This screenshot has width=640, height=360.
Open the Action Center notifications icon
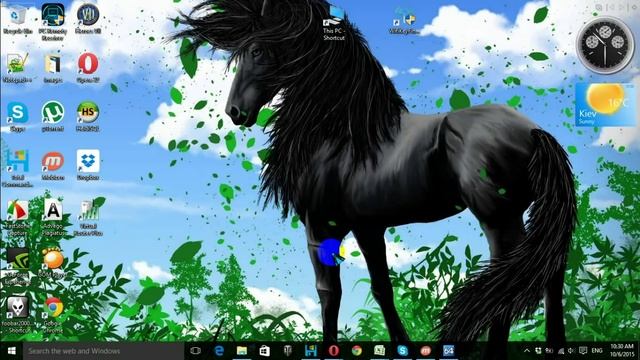[x=583, y=351]
